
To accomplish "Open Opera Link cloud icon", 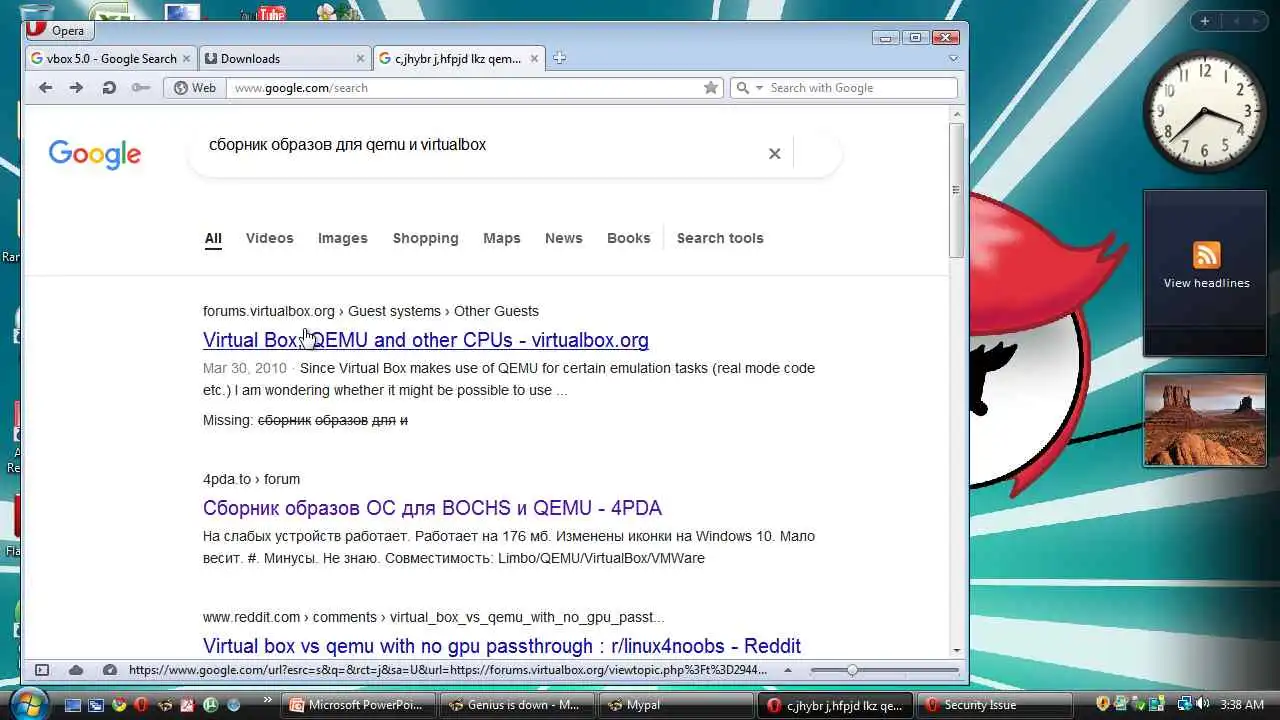I will (76, 670).
